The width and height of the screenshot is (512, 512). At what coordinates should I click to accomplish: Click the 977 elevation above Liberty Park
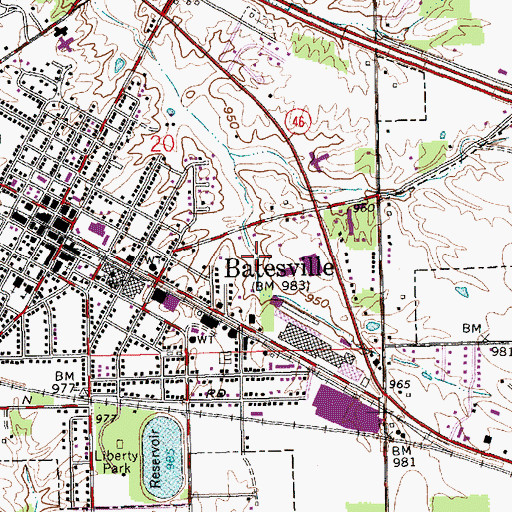coord(107,419)
